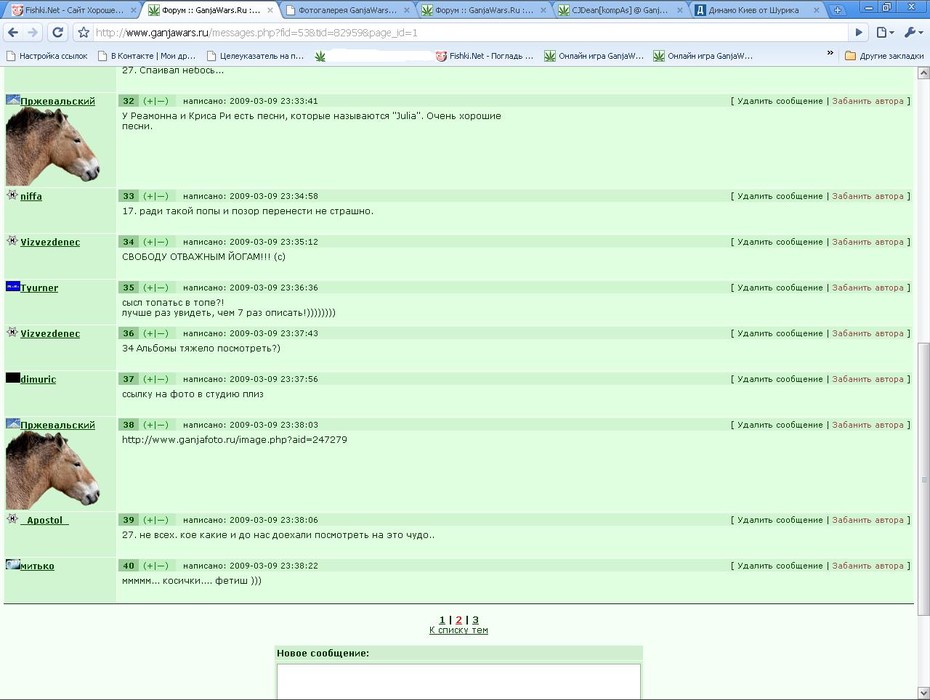930x700 pixels.
Task: Open _Apostol_'s profile
Action: click(x=44, y=520)
